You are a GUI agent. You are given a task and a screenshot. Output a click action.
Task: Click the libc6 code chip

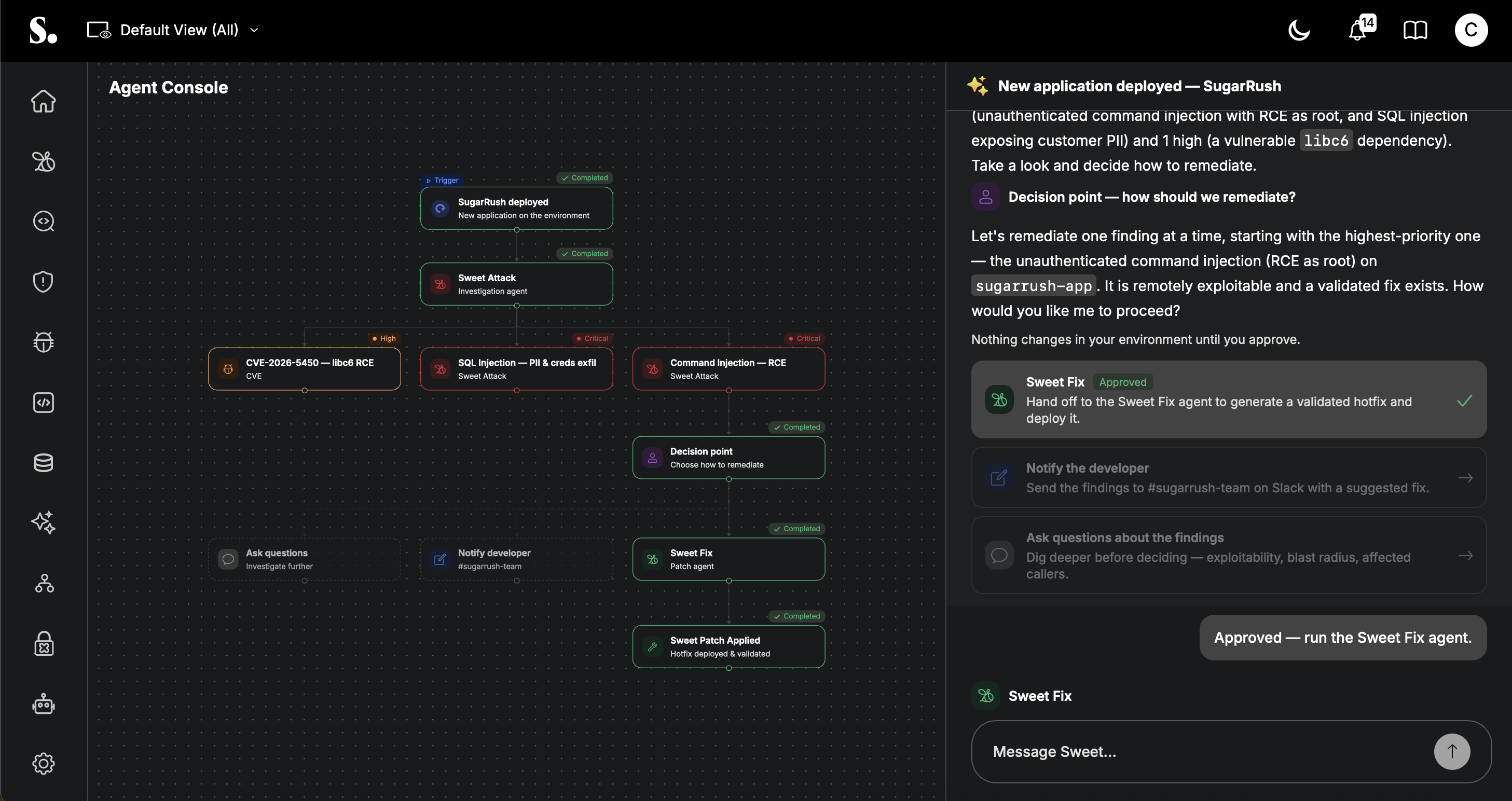pos(1326,140)
